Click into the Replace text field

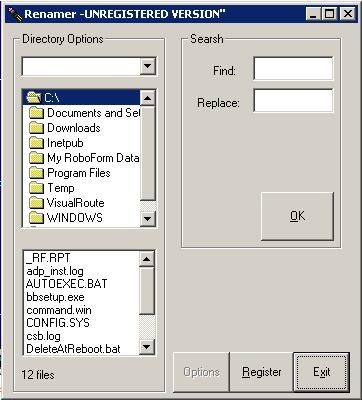click(293, 101)
